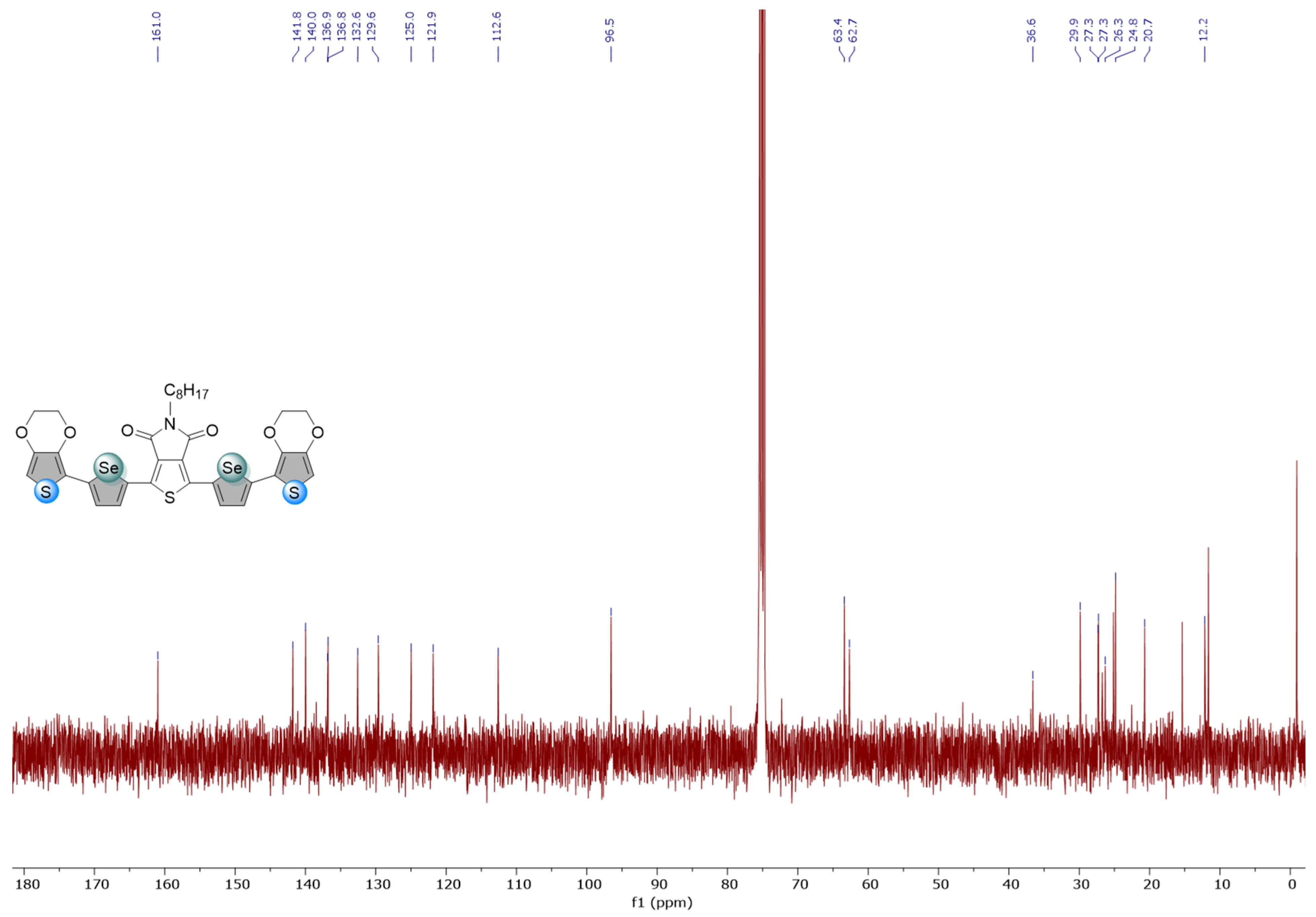The image size is (1316, 917).
Task: Toggle the 161.0 ppm peak label
Action: click(x=156, y=26)
